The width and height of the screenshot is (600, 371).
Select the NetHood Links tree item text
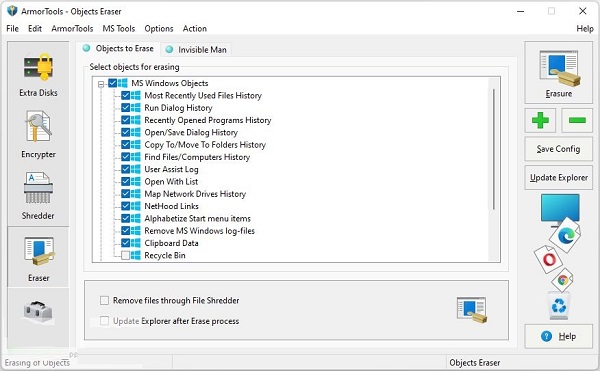pyautogui.click(x=171, y=206)
